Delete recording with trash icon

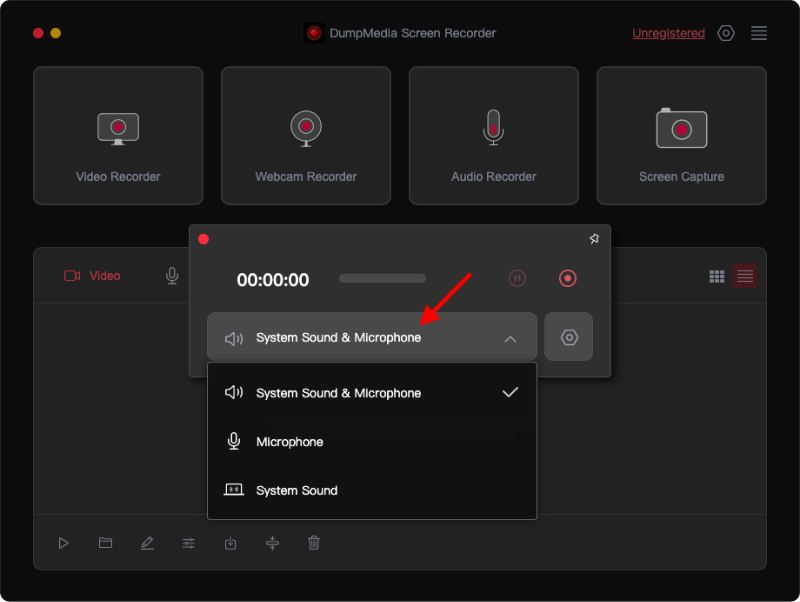point(314,543)
